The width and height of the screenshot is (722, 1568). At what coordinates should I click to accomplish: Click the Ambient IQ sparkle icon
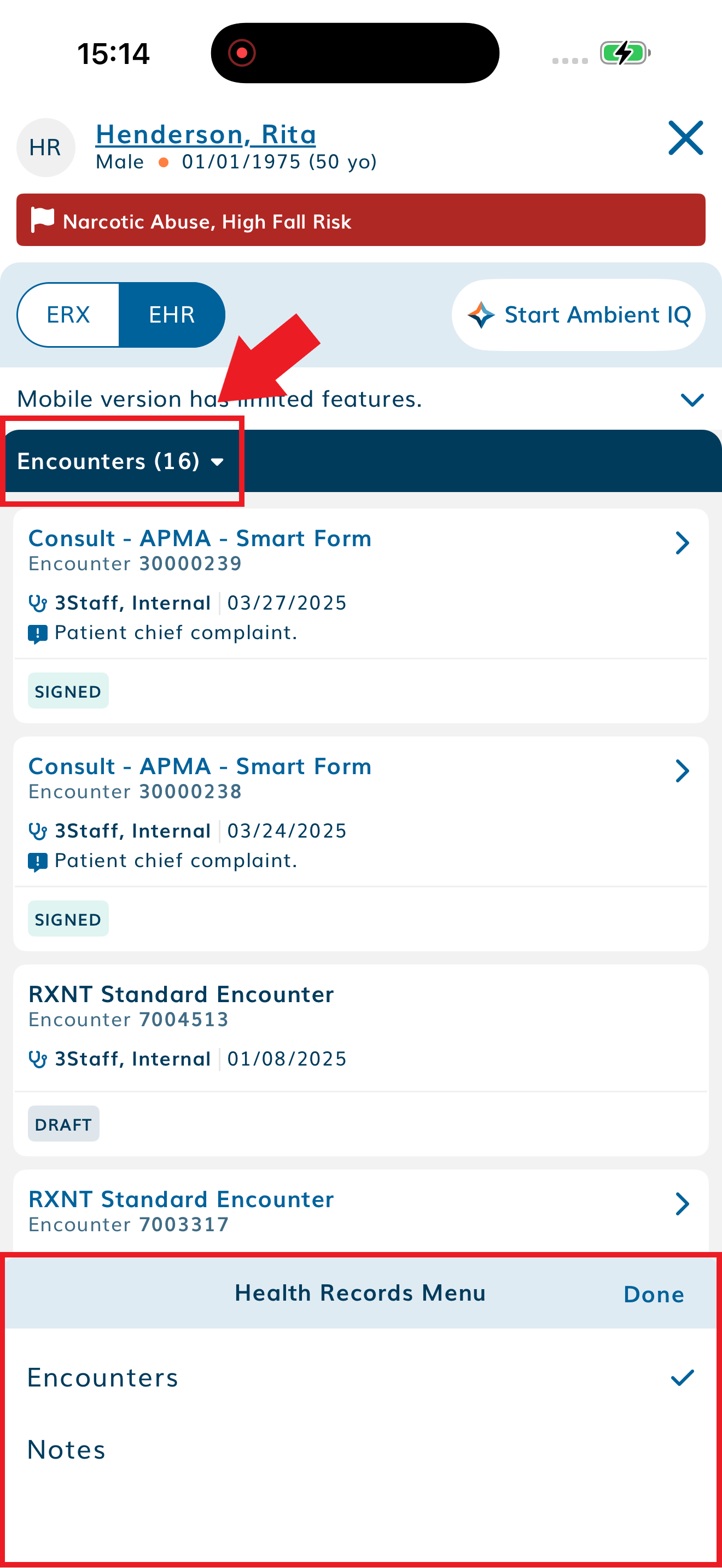tap(480, 314)
